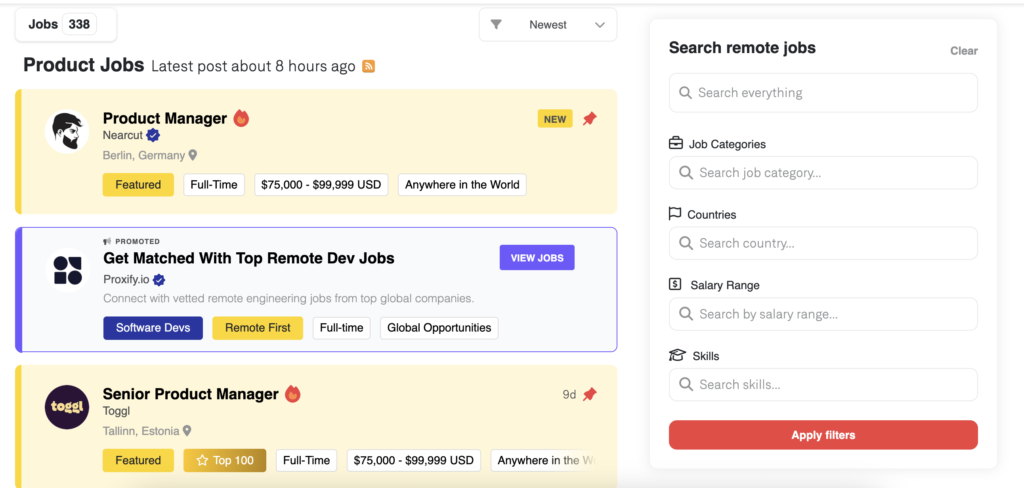Click magnifier icon in Search everything field
The height and width of the screenshot is (488, 1024).
685,93
